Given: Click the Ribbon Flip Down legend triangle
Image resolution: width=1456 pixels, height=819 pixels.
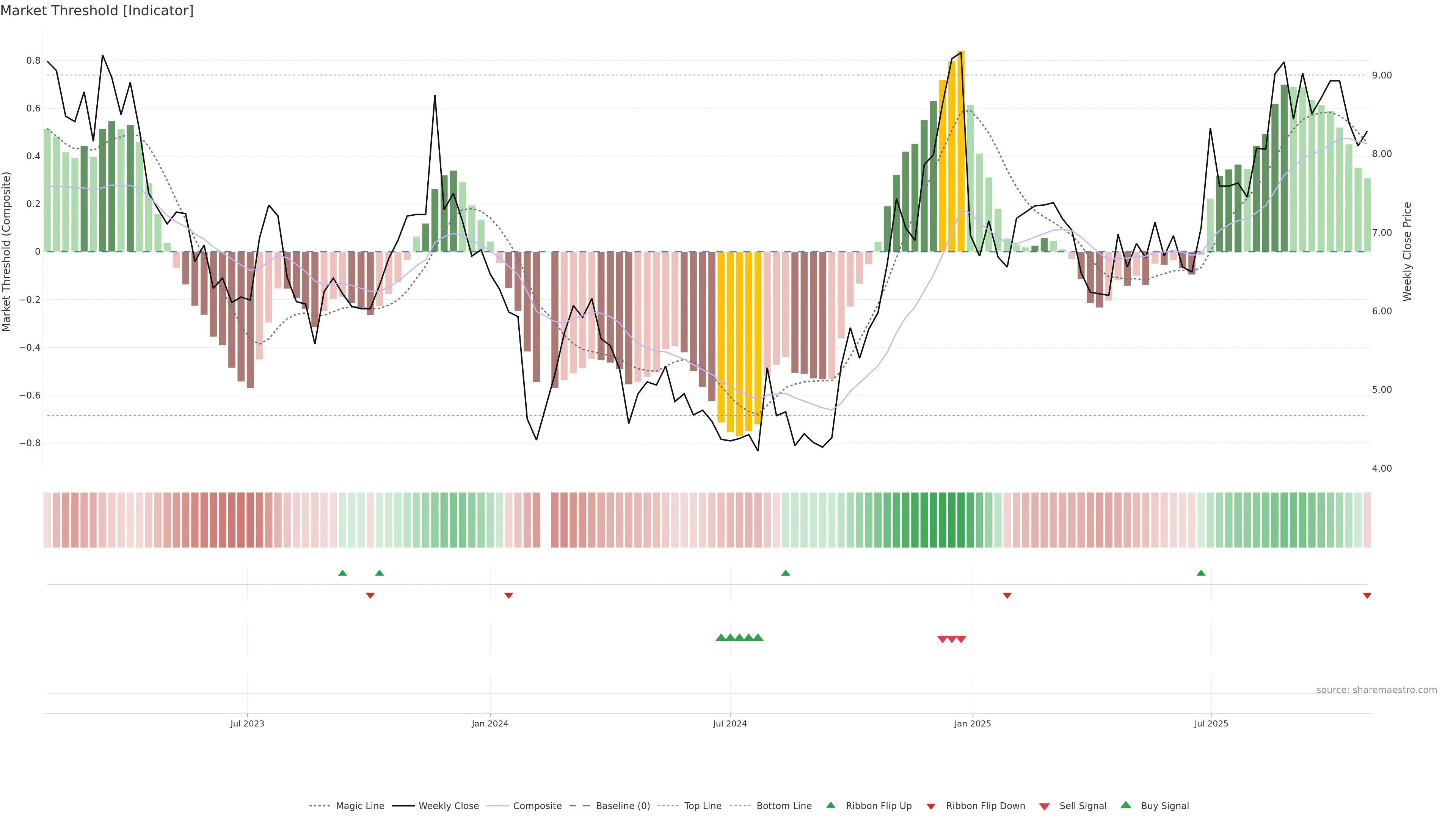Looking at the screenshot, I should pos(931,806).
